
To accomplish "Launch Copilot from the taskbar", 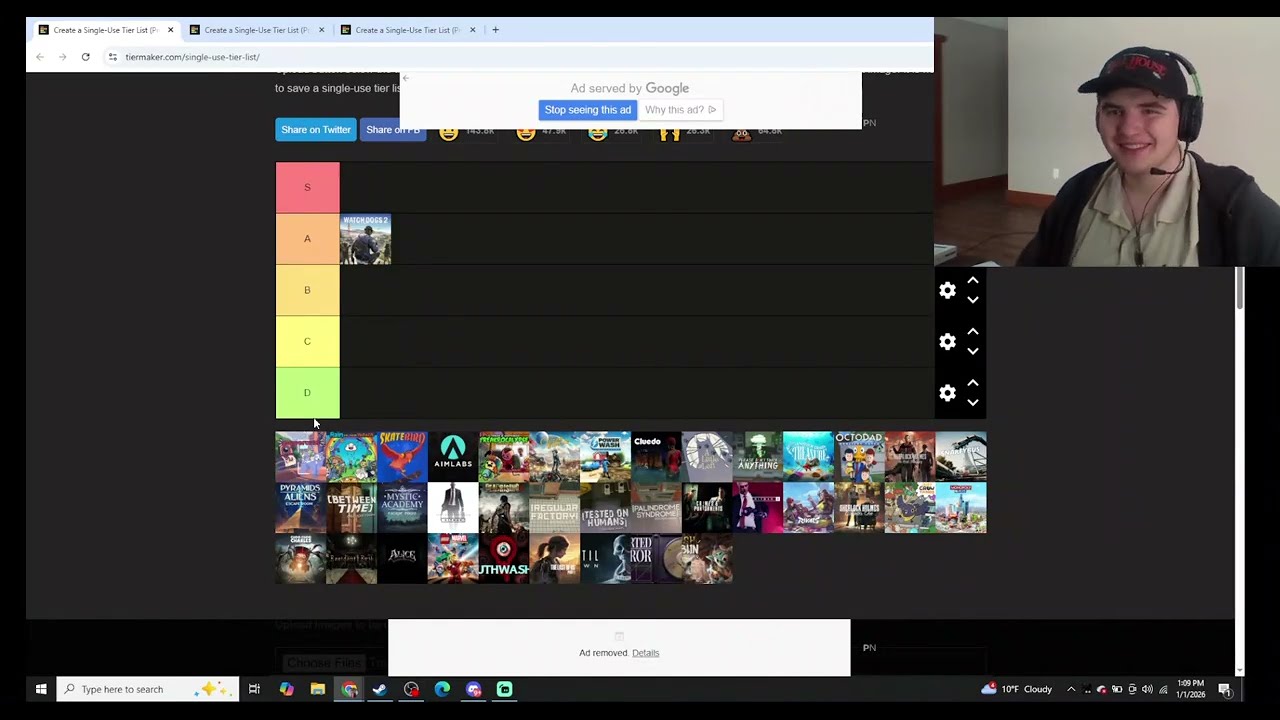I will [x=286, y=689].
